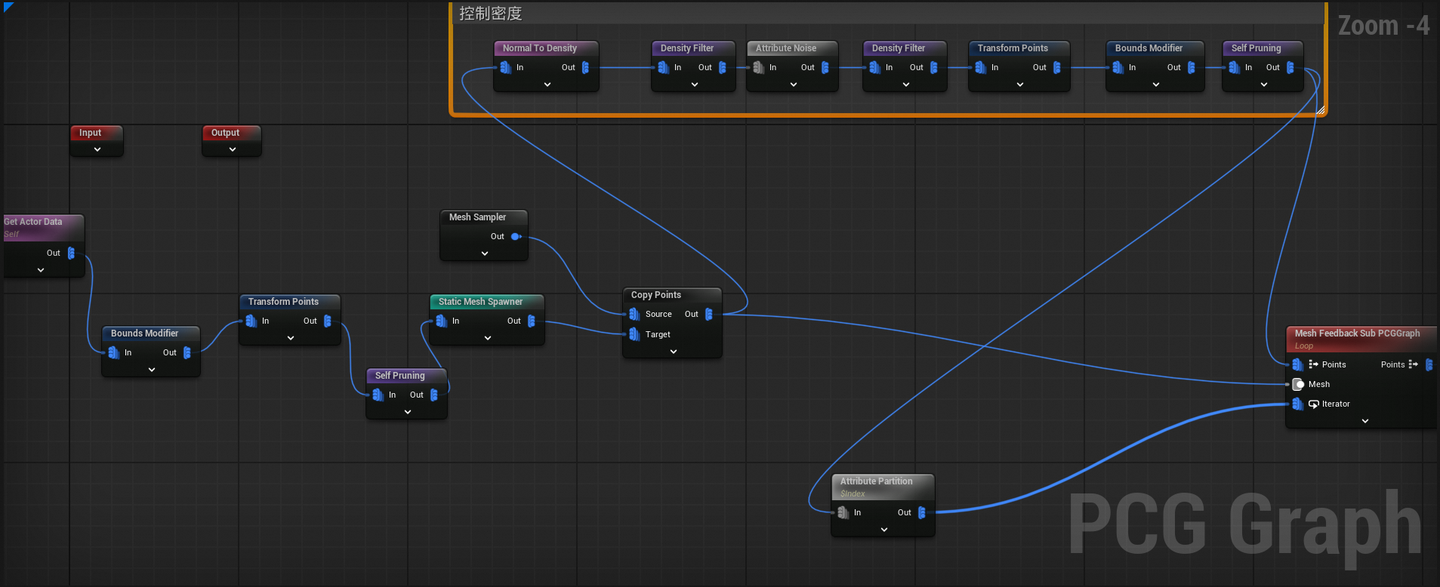Expand the Output node chevron
Image resolution: width=1440 pixels, height=587 pixels.
coord(232,150)
